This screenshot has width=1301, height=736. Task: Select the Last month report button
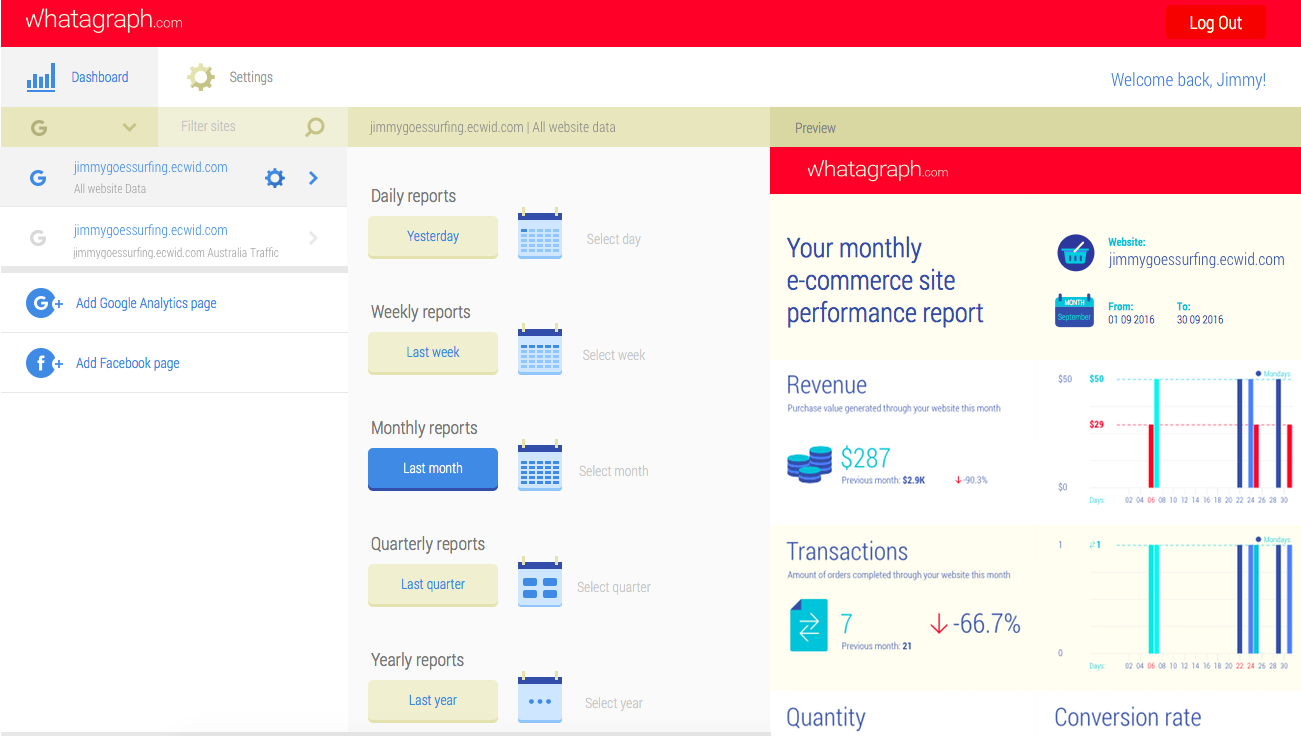tap(433, 469)
